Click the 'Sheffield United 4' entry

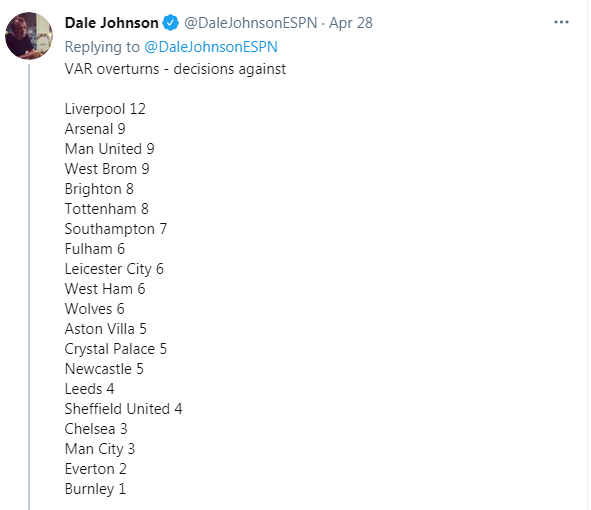pyautogui.click(x=124, y=409)
